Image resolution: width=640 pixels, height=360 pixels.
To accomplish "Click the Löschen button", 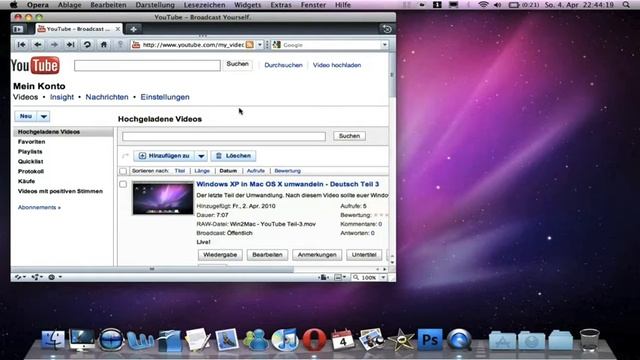I will [x=233, y=156].
